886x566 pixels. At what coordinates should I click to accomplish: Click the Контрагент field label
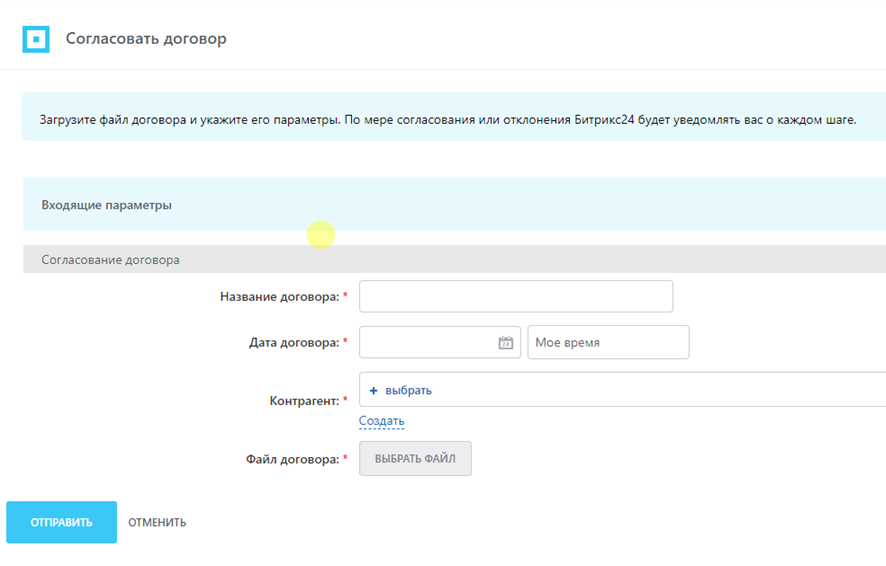[x=304, y=401]
